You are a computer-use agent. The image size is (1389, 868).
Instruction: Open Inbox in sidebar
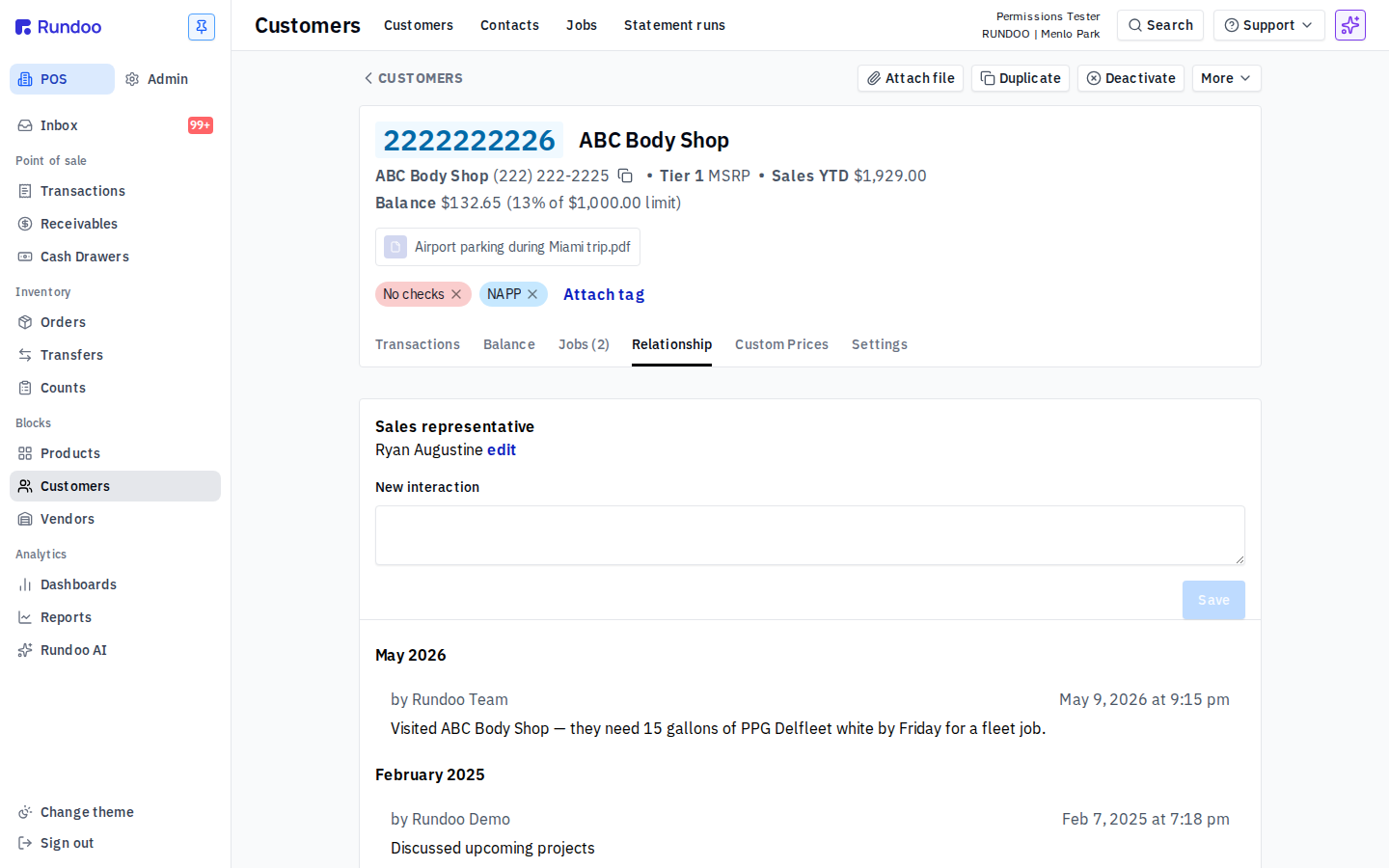[115, 125]
